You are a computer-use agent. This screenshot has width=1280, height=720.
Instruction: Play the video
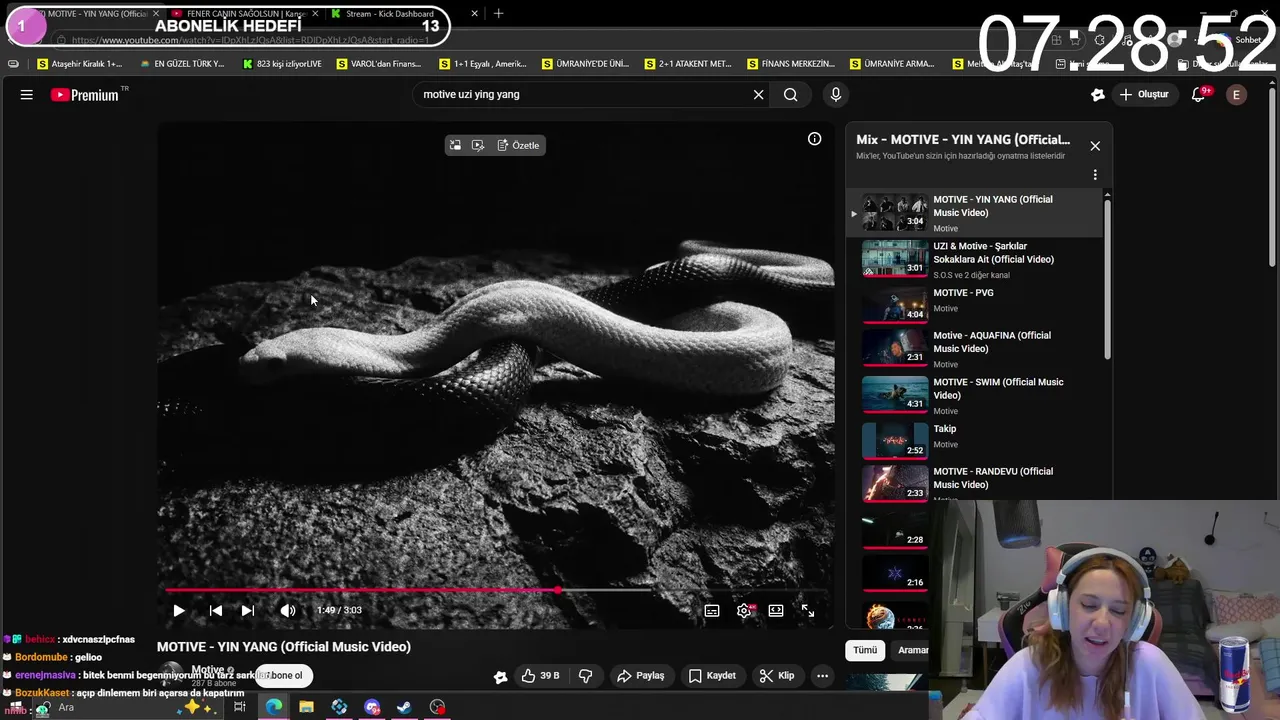coord(179,611)
